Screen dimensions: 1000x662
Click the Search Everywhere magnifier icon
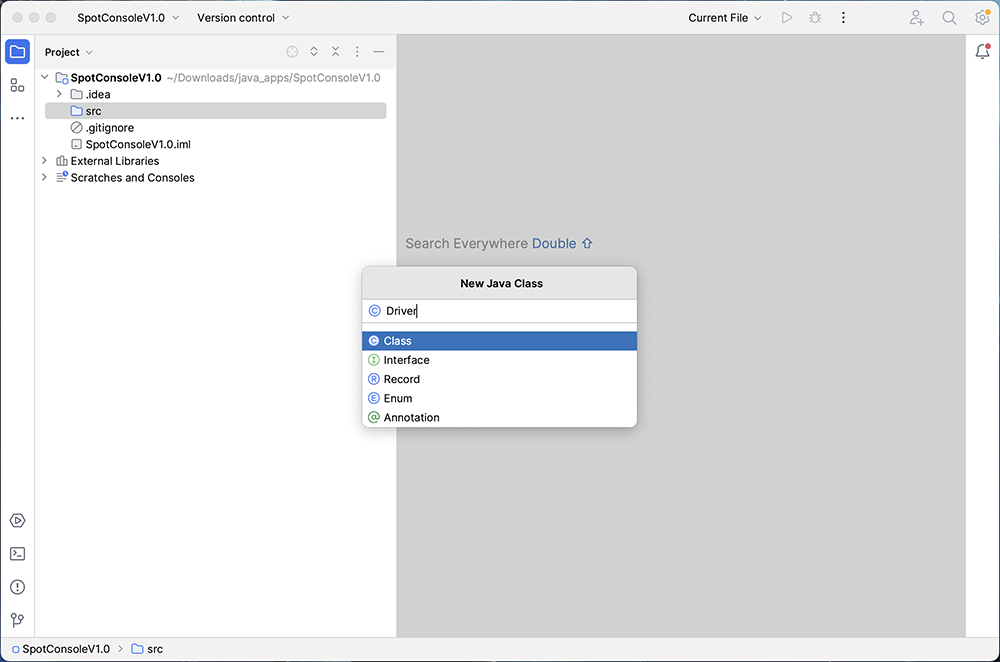(x=949, y=18)
